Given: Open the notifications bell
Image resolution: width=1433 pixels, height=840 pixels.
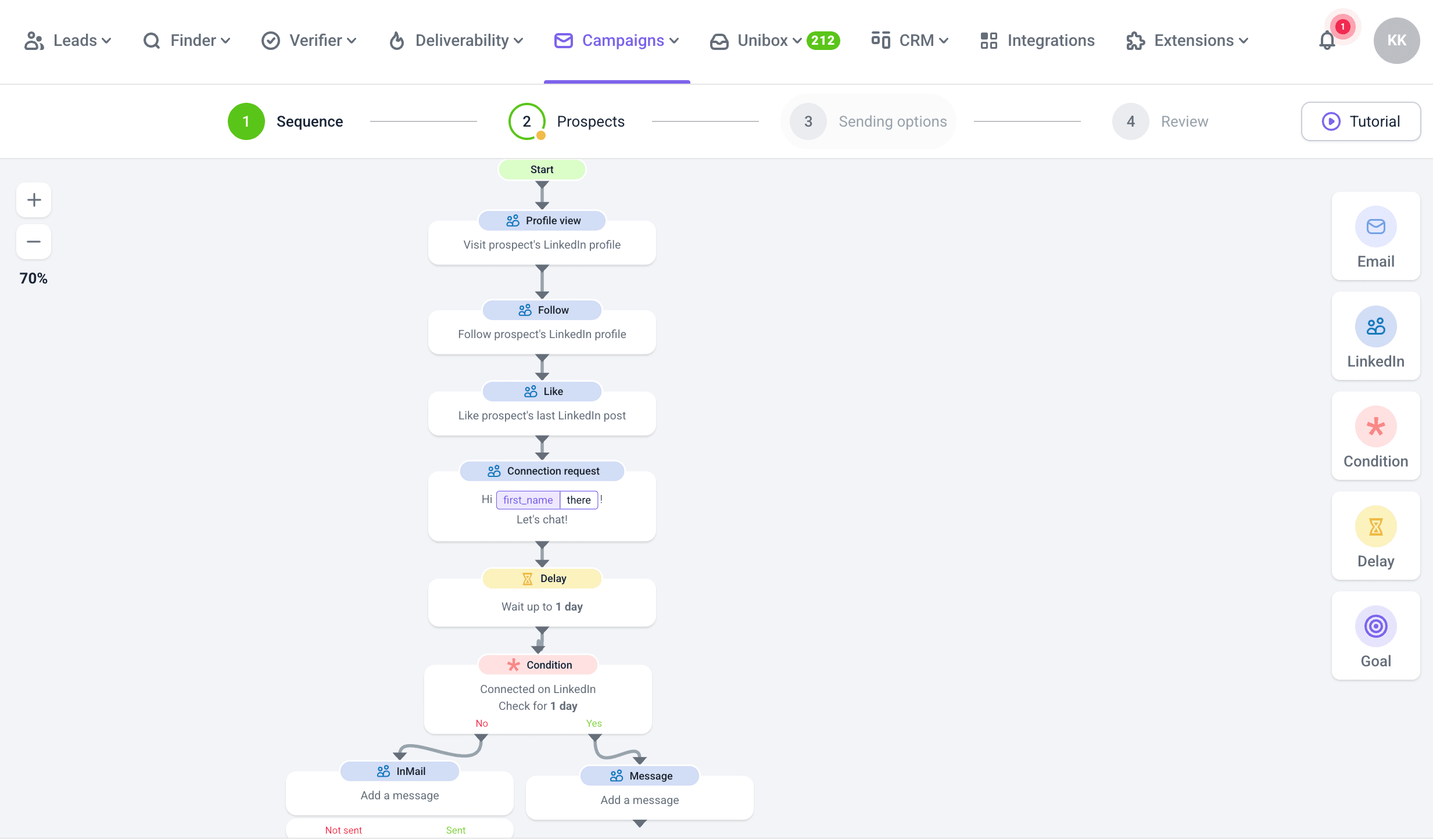Looking at the screenshot, I should click(x=1327, y=41).
